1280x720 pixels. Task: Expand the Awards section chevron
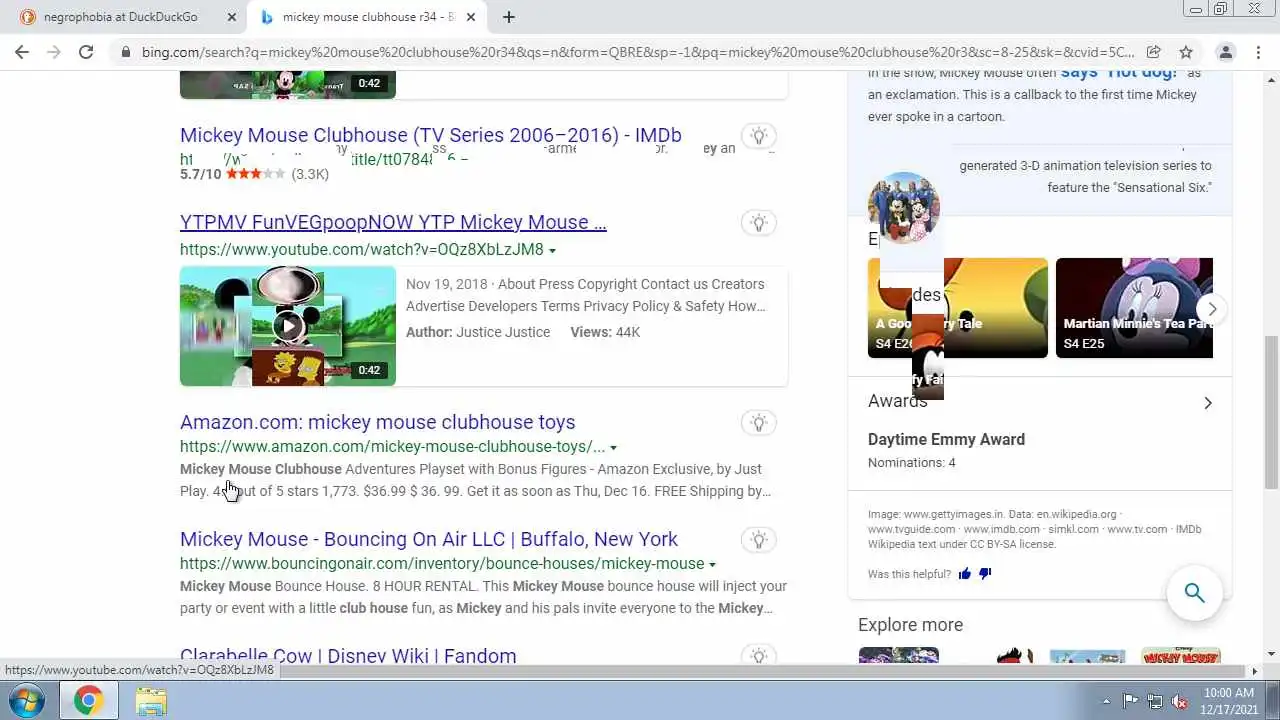pos(1208,403)
